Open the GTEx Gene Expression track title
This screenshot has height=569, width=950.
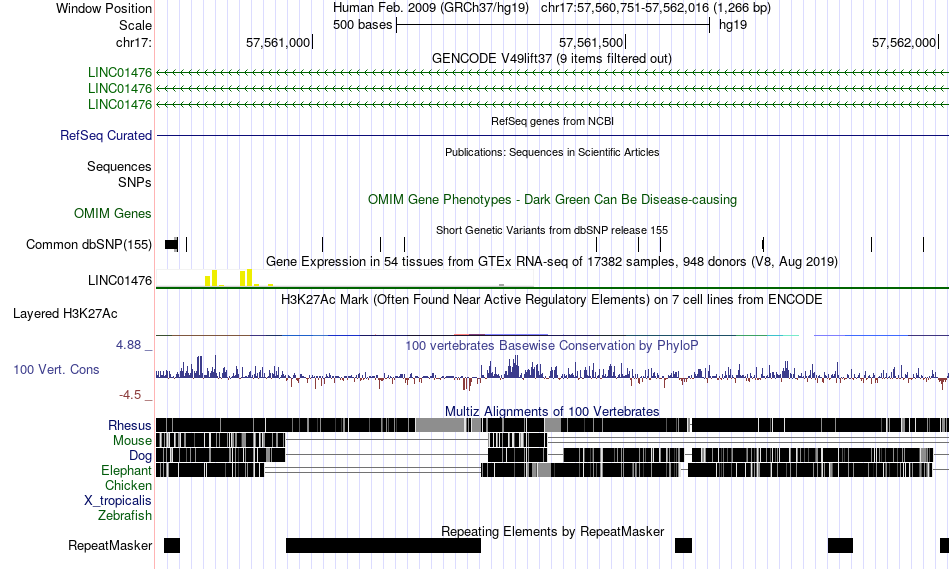552,262
